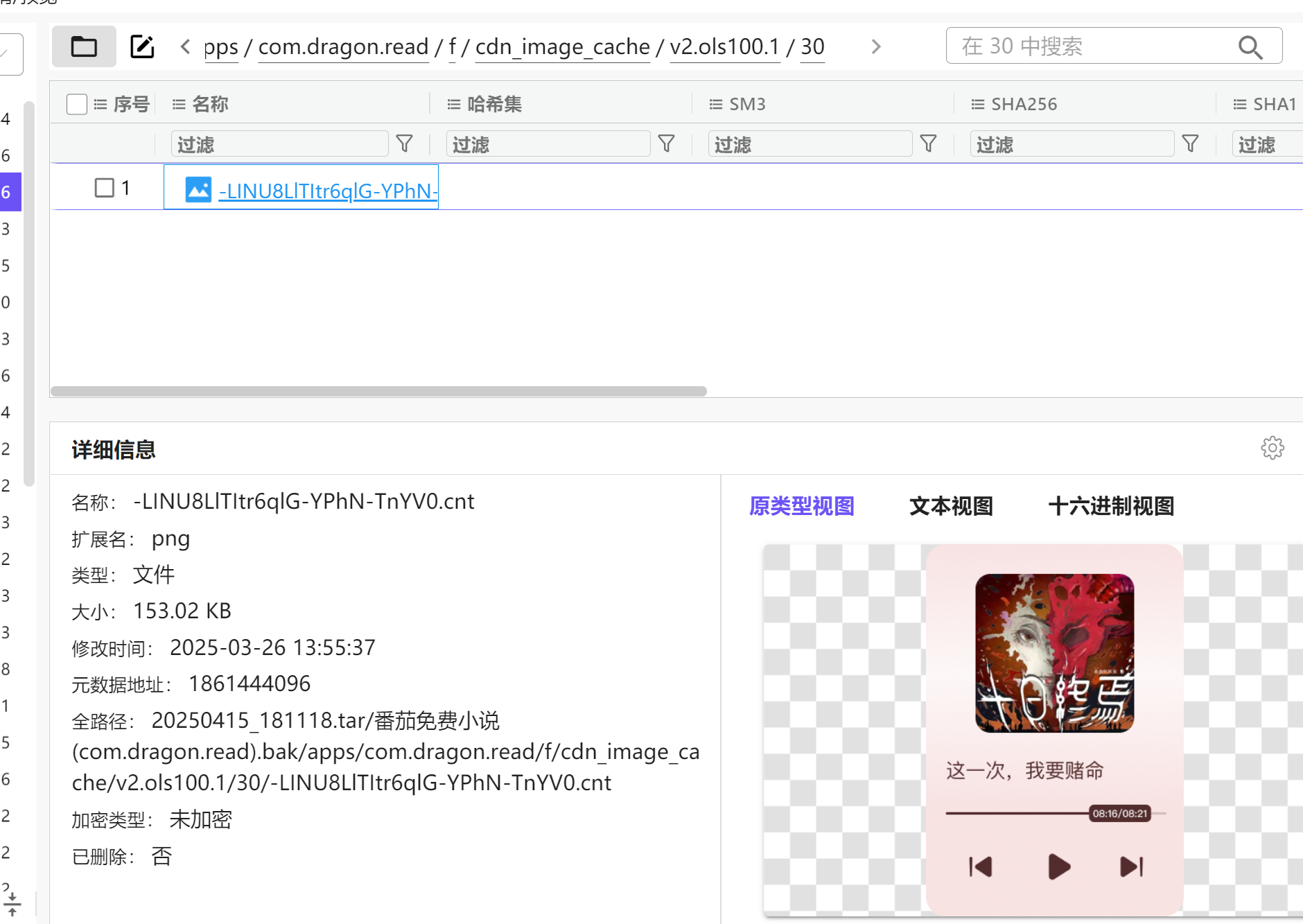Click the folder view icon
Screen dimensions: 1303x924
click(84, 46)
